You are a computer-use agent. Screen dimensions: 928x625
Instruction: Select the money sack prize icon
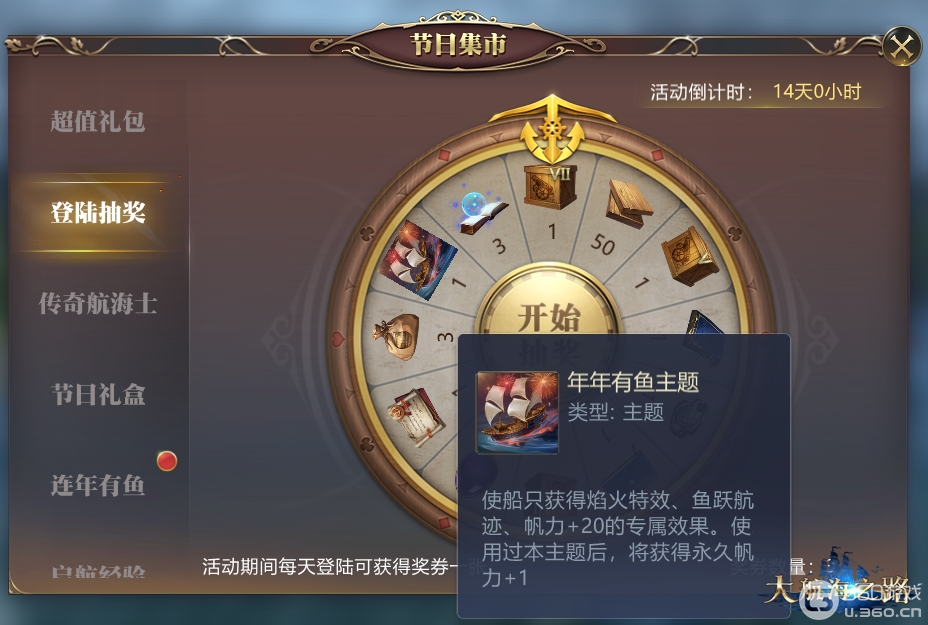click(397, 336)
